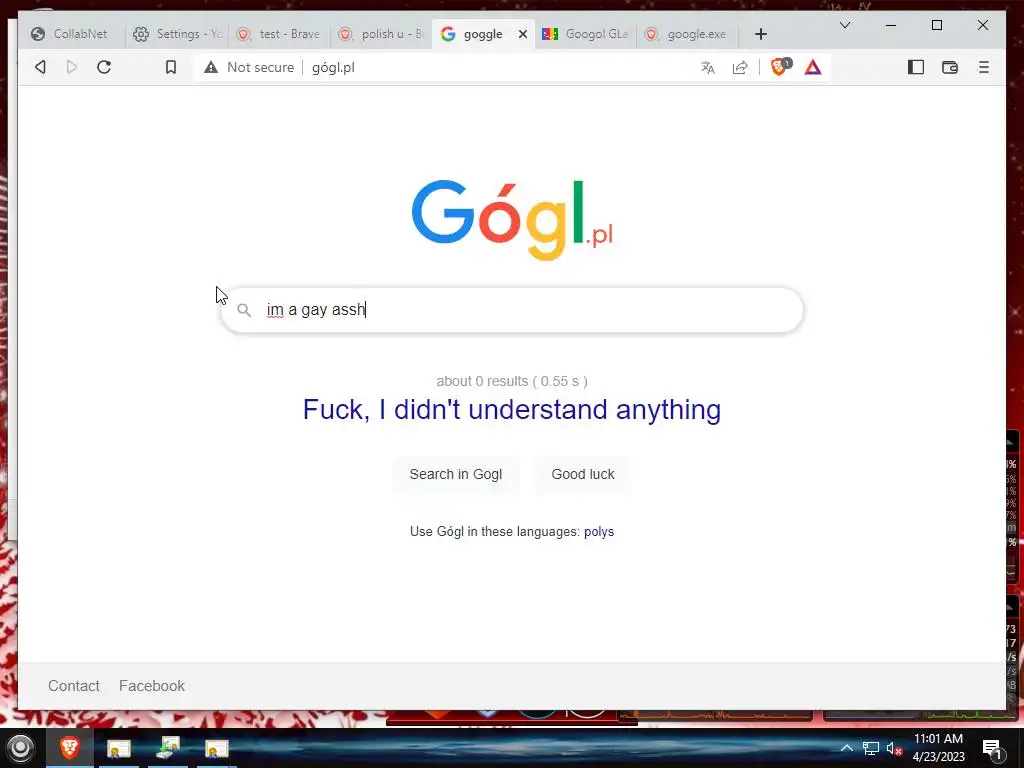
Task: Switch to the polish u tab
Action: 383,34
